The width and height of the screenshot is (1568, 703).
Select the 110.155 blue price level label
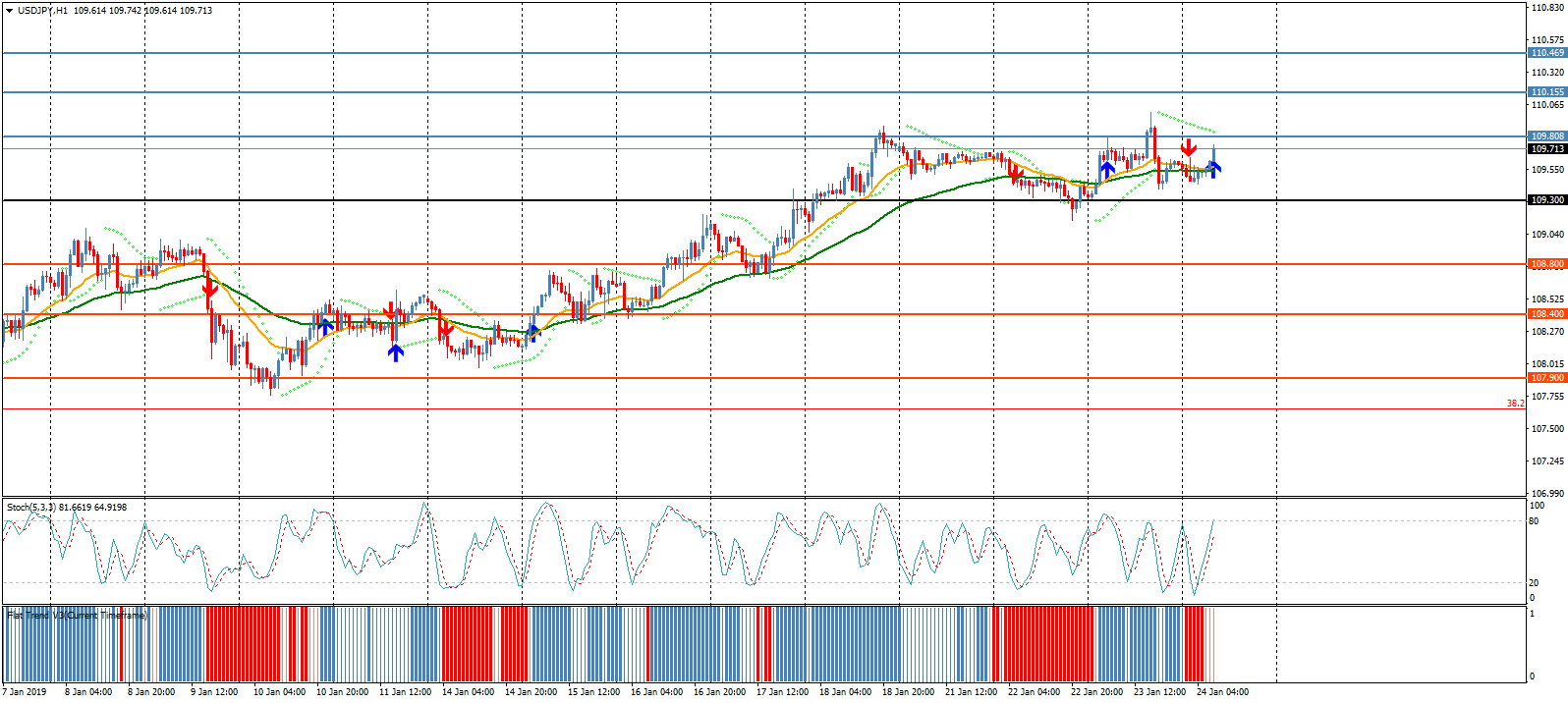coord(1547,92)
